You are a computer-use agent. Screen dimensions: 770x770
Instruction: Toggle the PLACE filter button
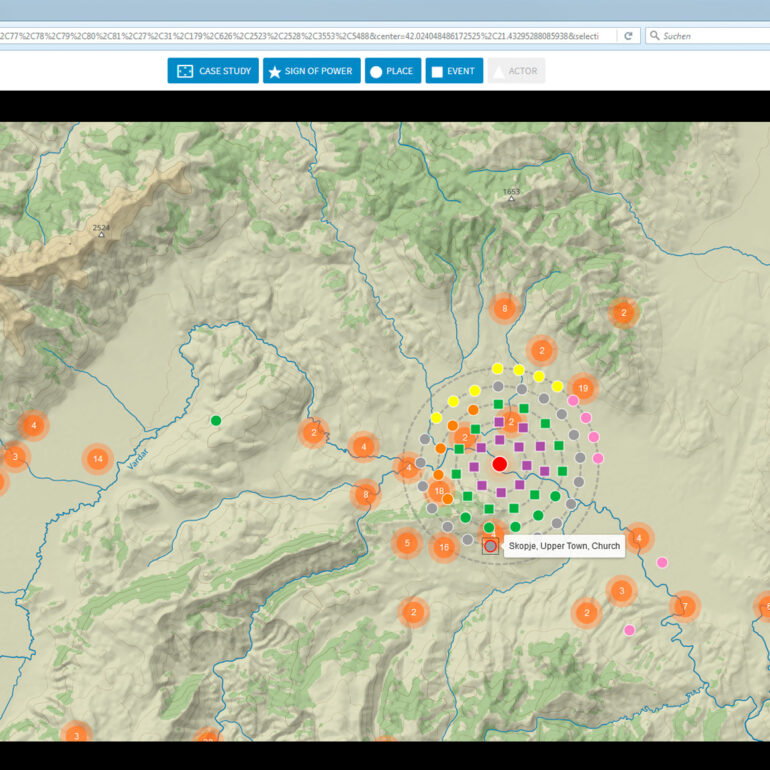(393, 71)
